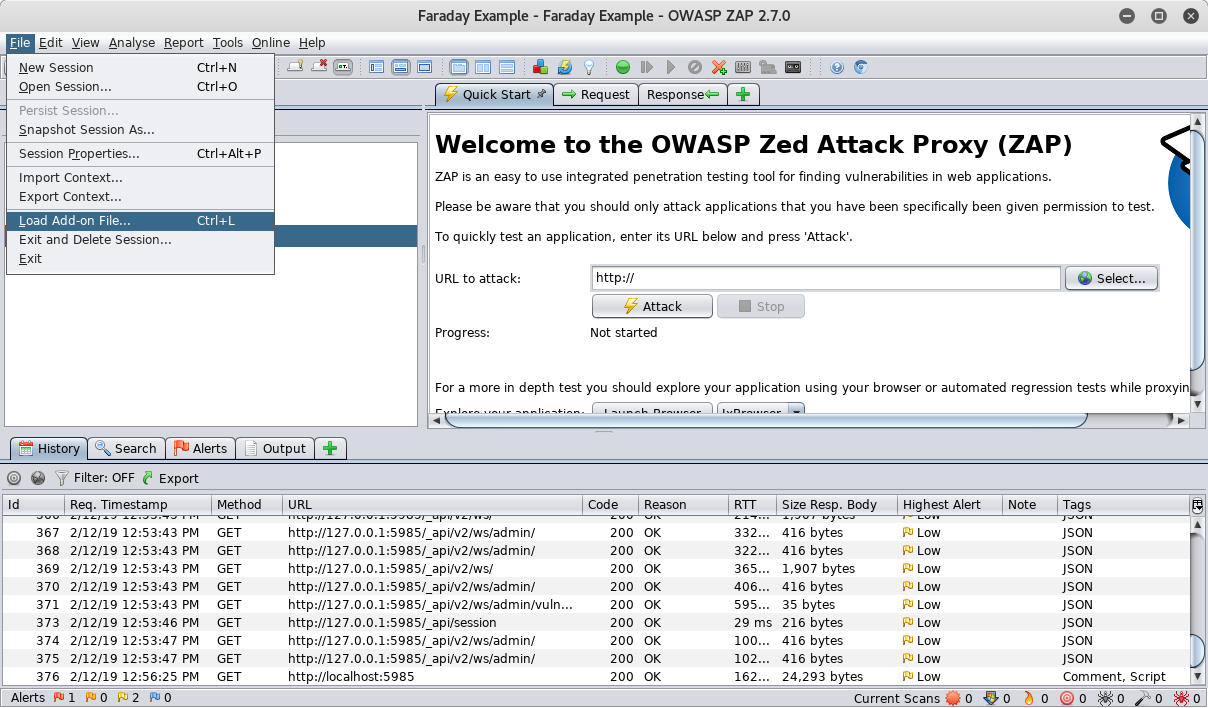Click the blue flag informational alerts count
The width and height of the screenshot is (1208, 708).
pos(160,698)
